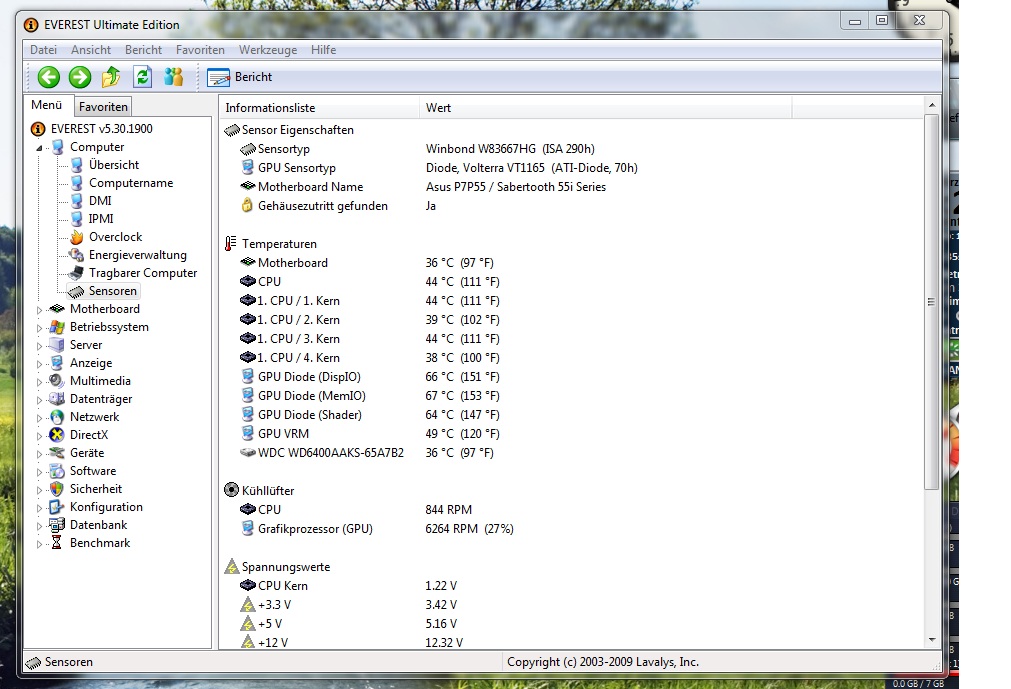Select the IPMI tree item
The height and width of the screenshot is (689, 1011).
(101, 219)
